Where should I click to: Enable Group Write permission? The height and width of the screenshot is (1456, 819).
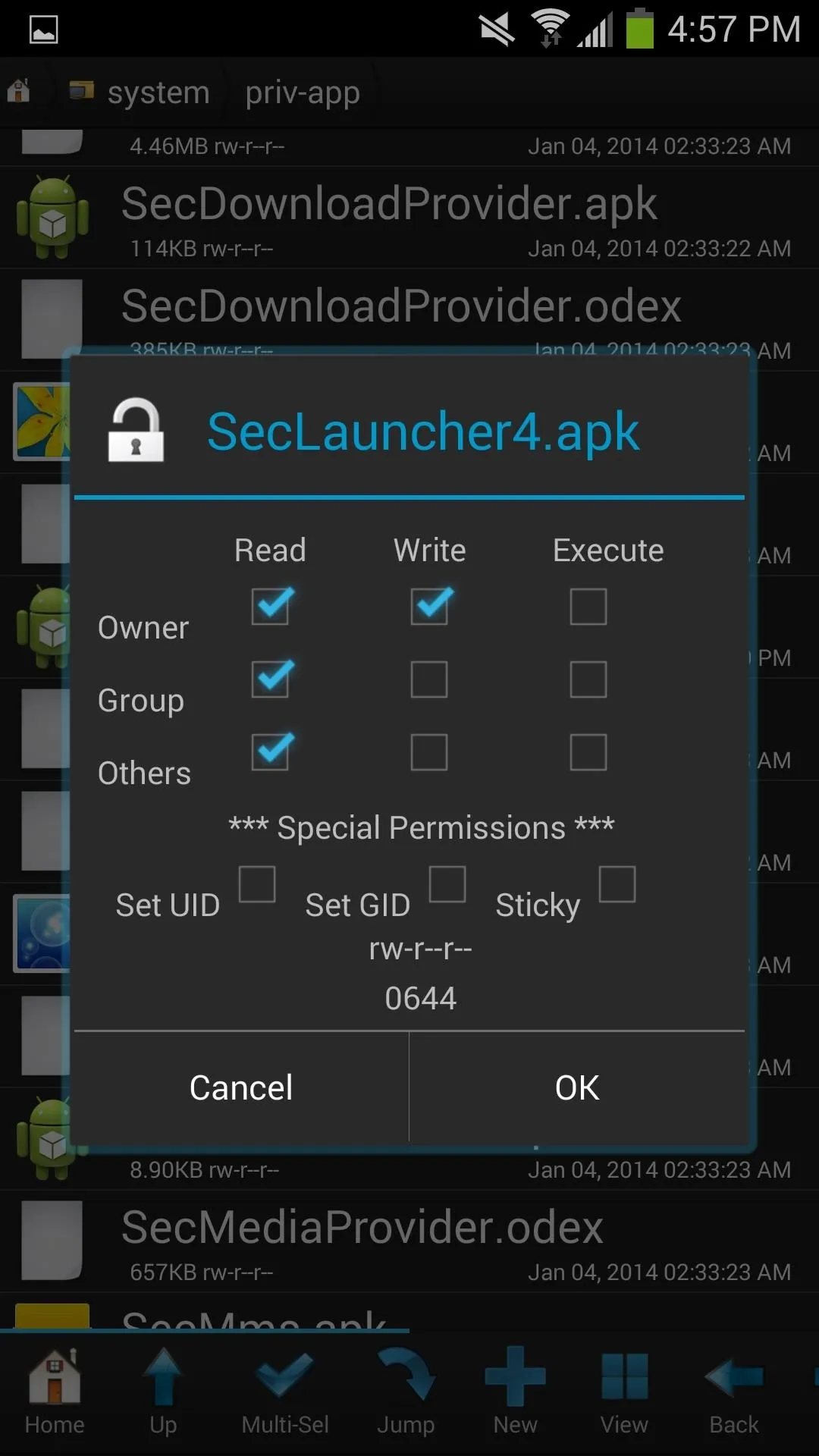[429, 679]
